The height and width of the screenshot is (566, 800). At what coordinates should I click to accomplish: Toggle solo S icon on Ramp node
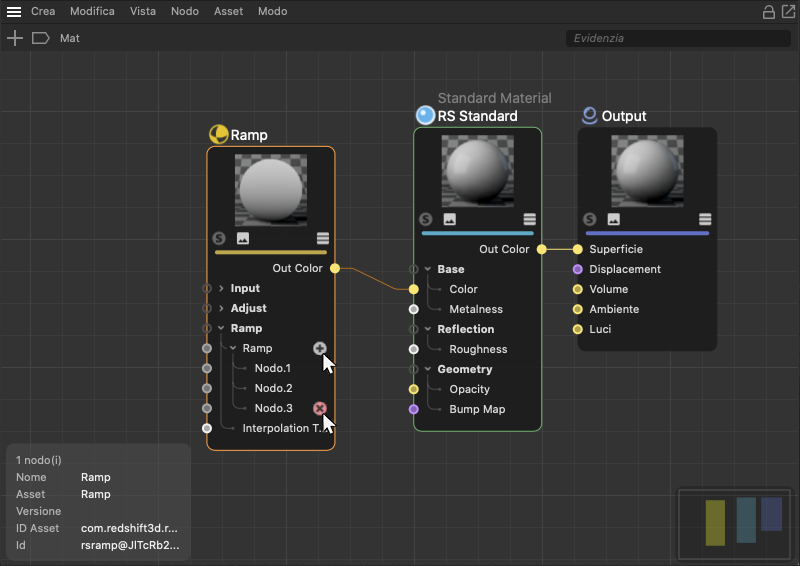[x=219, y=238]
